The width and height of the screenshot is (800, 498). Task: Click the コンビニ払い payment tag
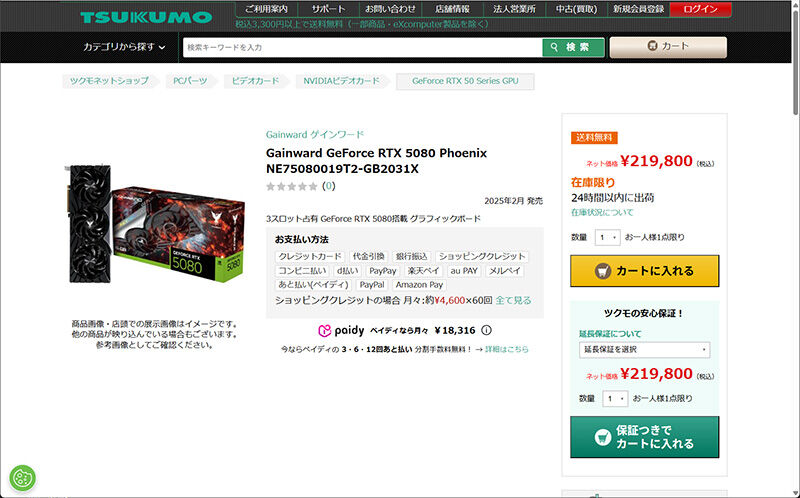point(303,271)
